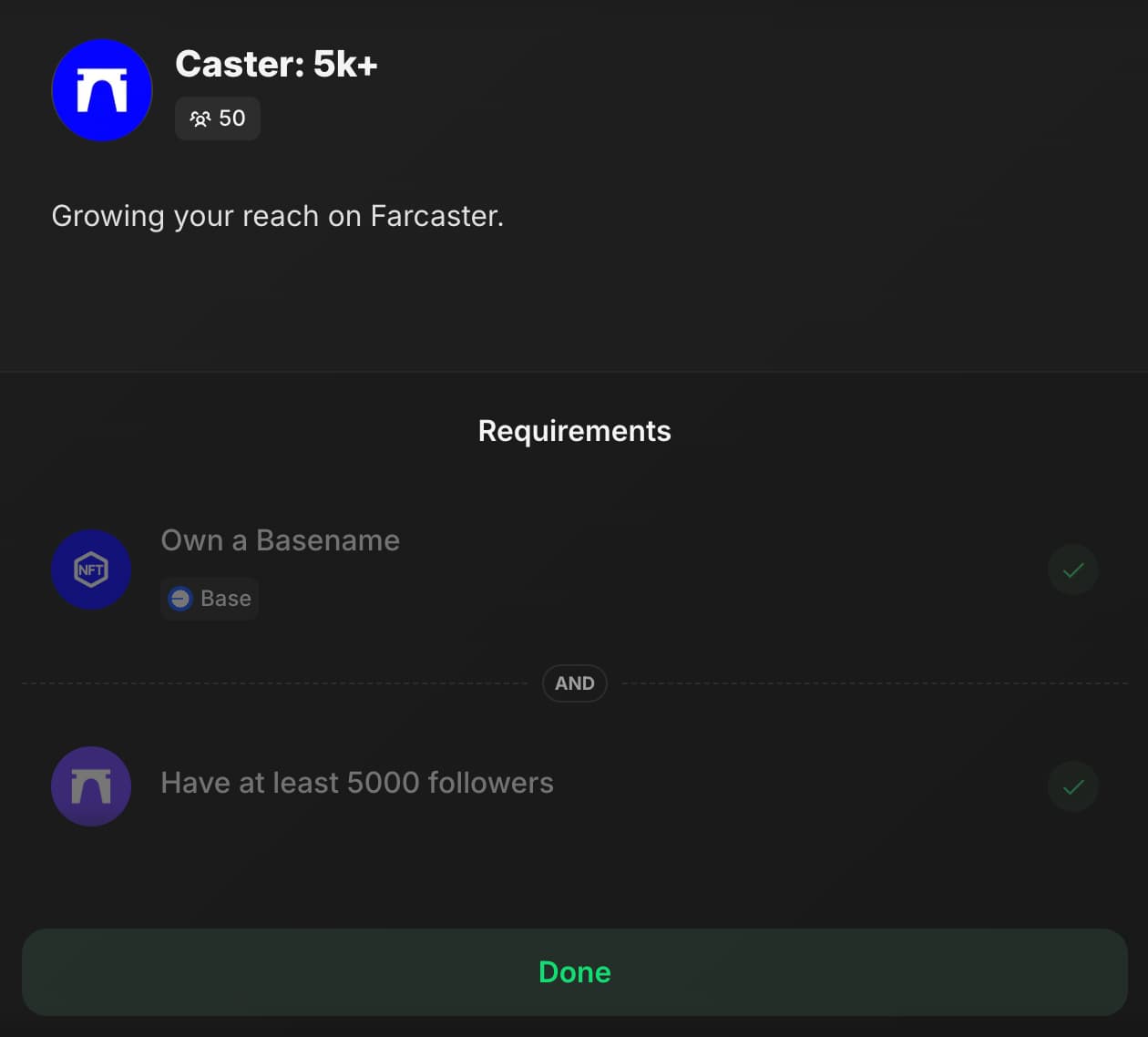
Task: Click the separator line above Requirements
Action: click(x=574, y=372)
